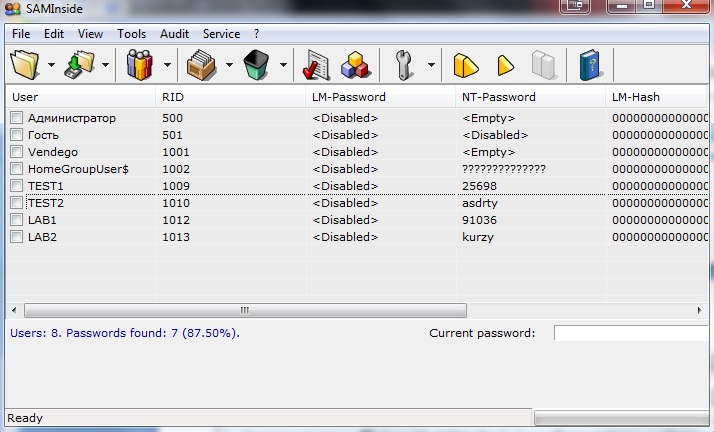714x432 pixels.
Task: Expand dropdown arrow next to import folders icon
Action: point(106,65)
